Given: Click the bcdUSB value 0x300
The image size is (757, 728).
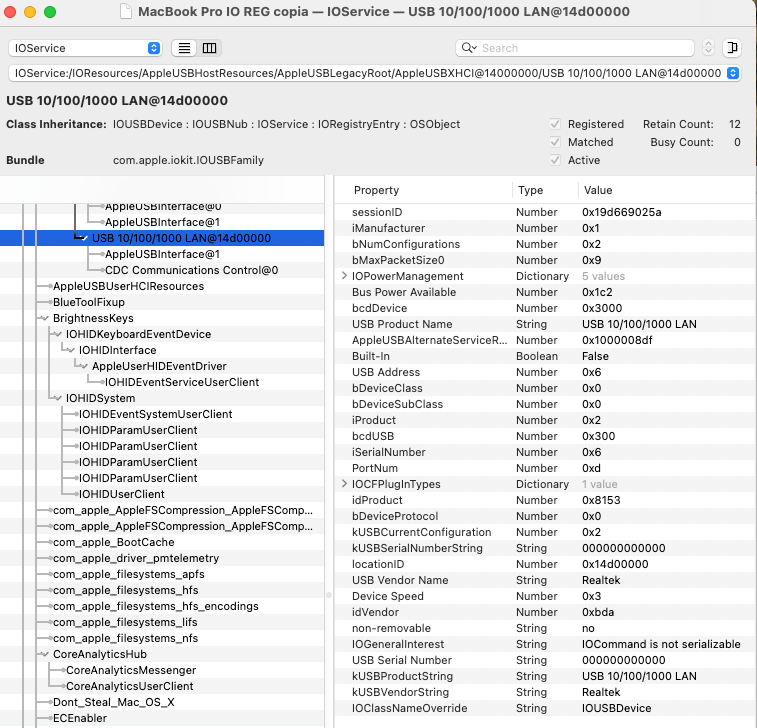Looking at the screenshot, I should [598, 436].
